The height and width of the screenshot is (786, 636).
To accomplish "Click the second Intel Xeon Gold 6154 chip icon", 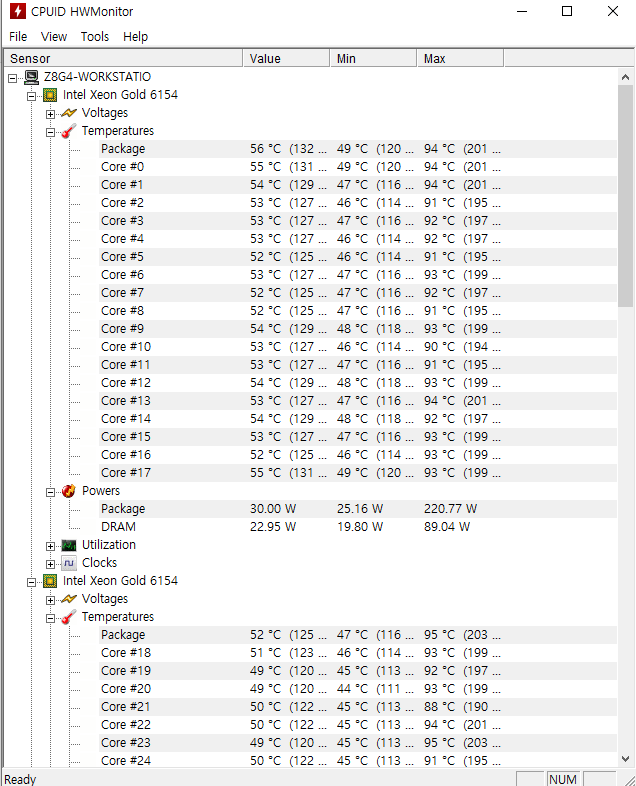I will pyautogui.click(x=50, y=581).
